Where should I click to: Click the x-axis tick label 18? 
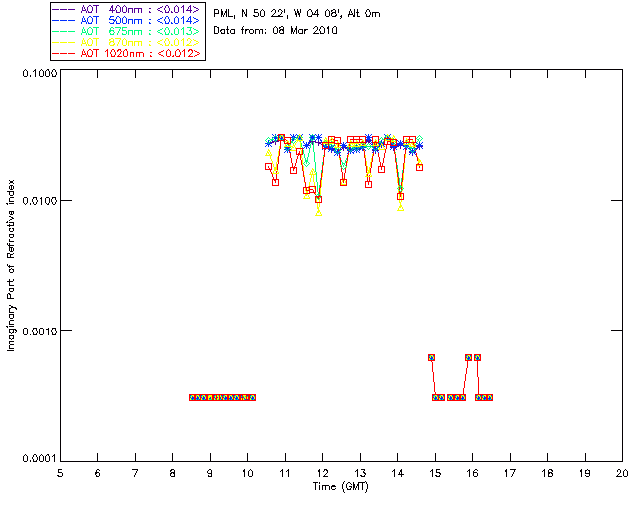(547, 473)
